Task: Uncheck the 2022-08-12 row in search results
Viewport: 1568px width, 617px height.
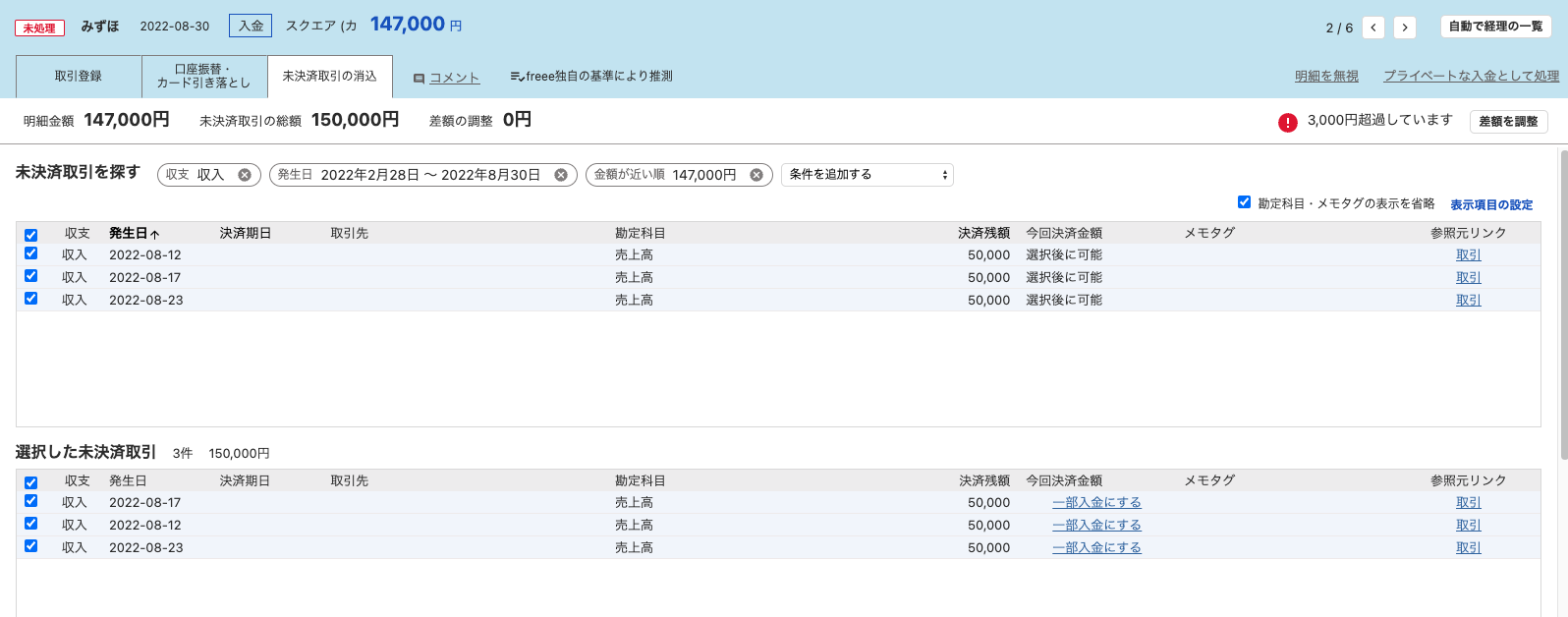Action: click(x=31, y=253)
